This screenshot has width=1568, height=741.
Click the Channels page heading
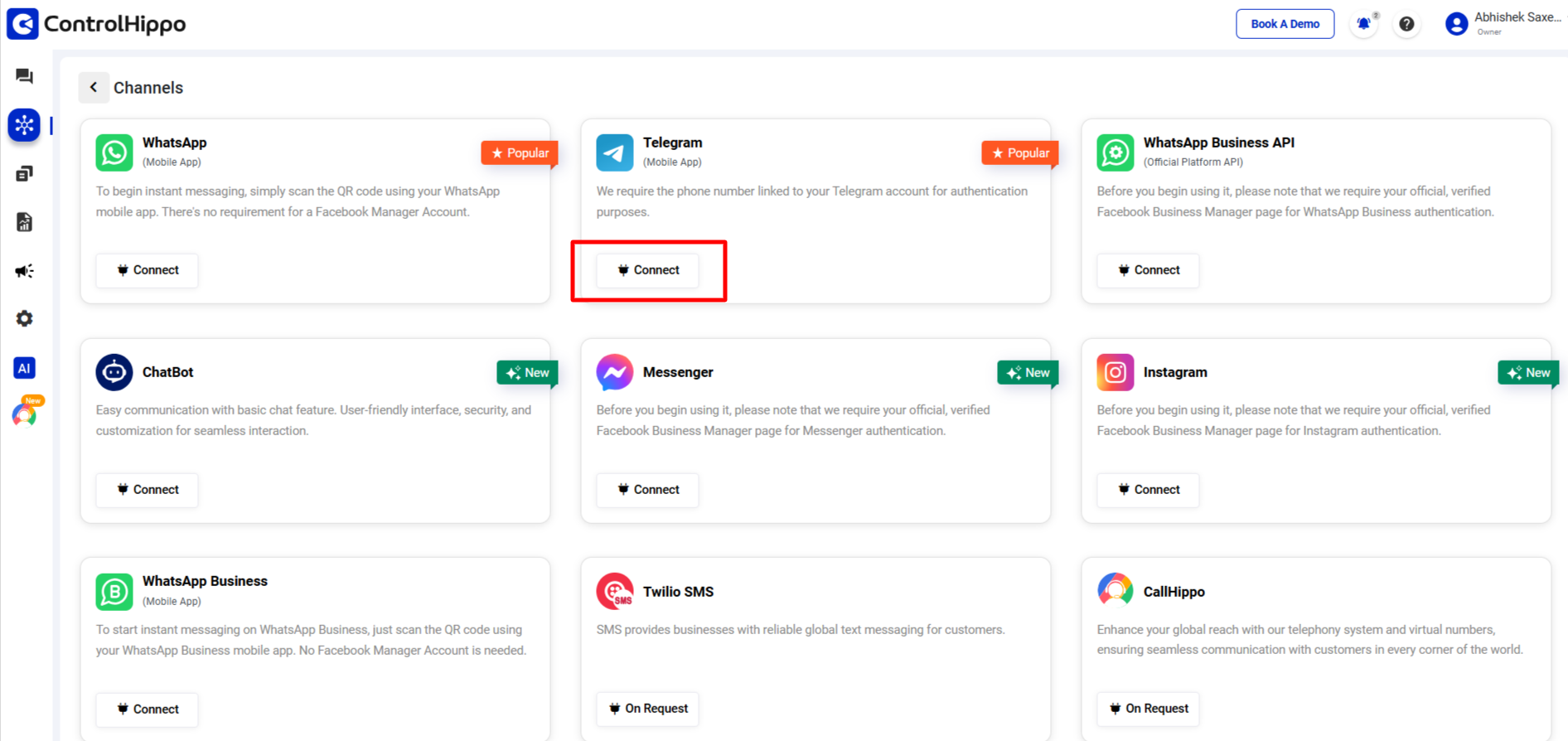[148, 88]
